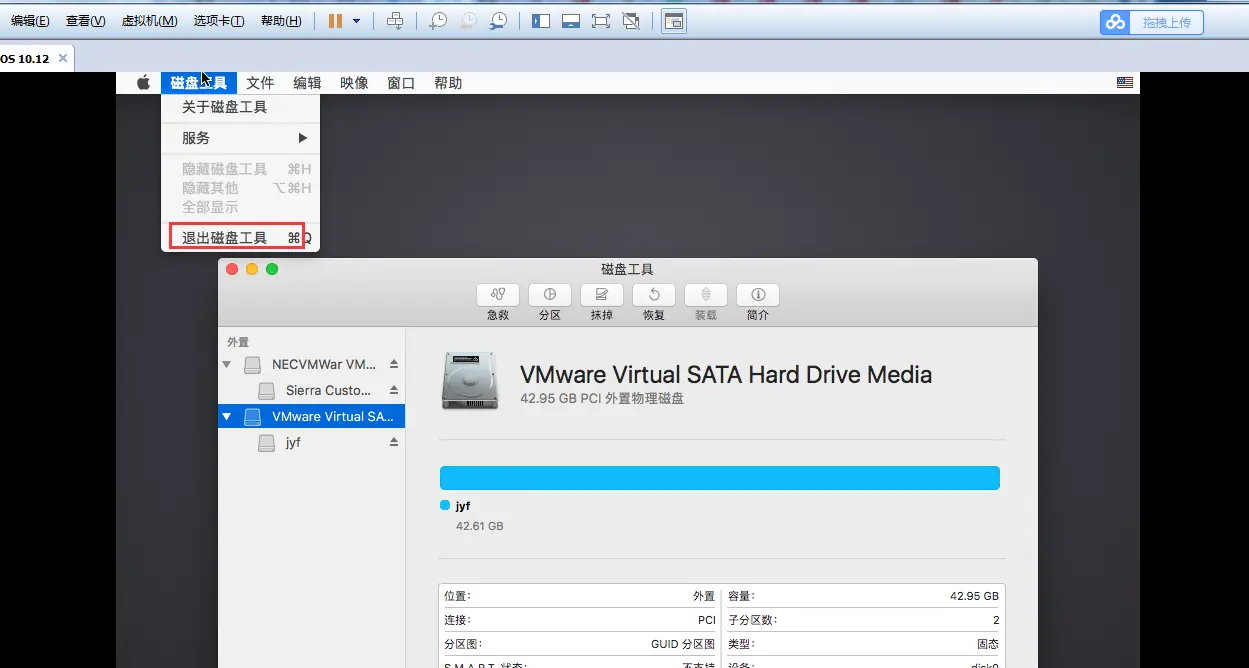Viewport: 1249px width, 668px height.
Task: Expand the 服务 submenu
Action: tap(240, 138)
